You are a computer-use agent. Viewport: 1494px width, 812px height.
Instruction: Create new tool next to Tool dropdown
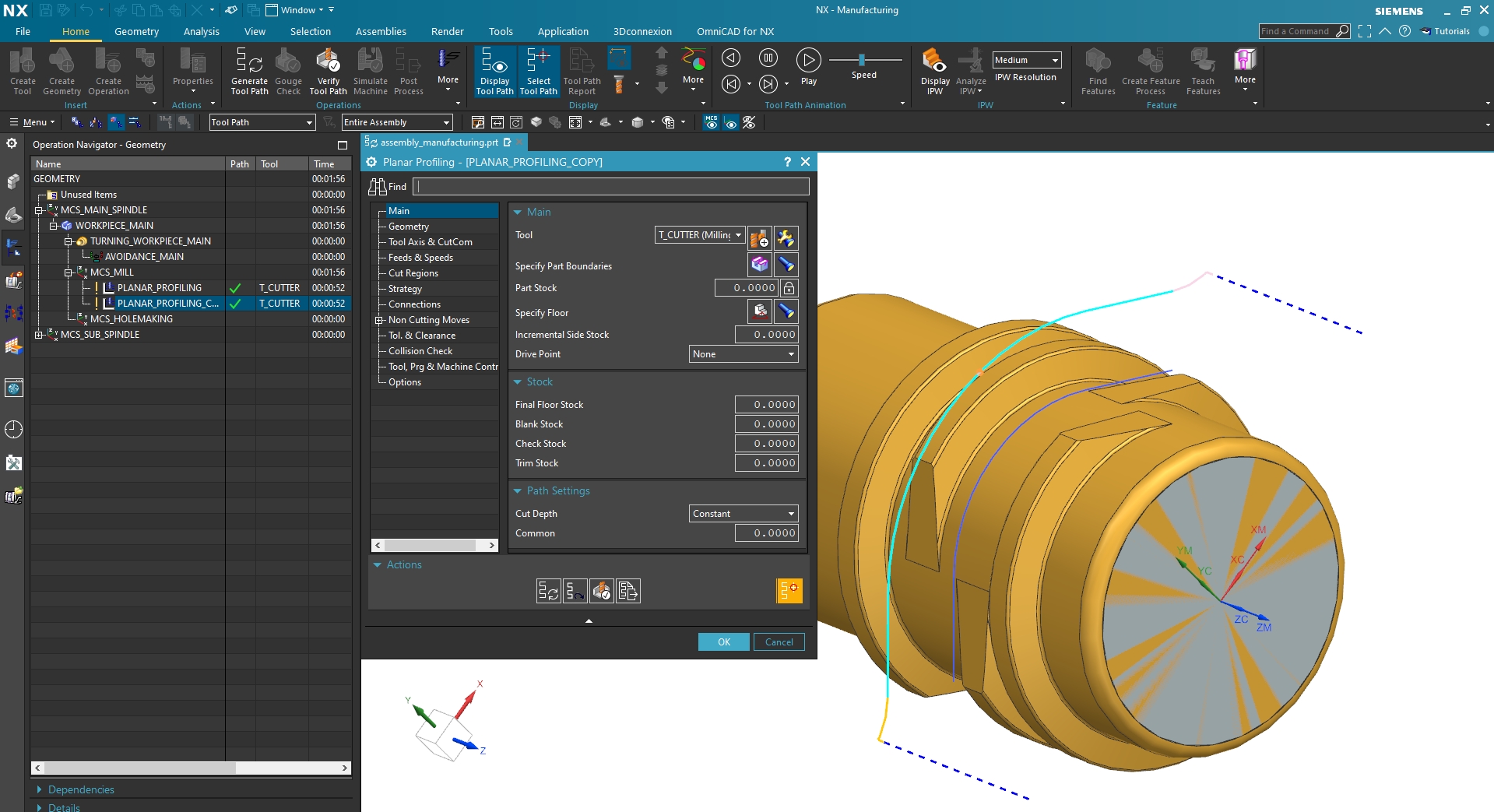[759, 237]
